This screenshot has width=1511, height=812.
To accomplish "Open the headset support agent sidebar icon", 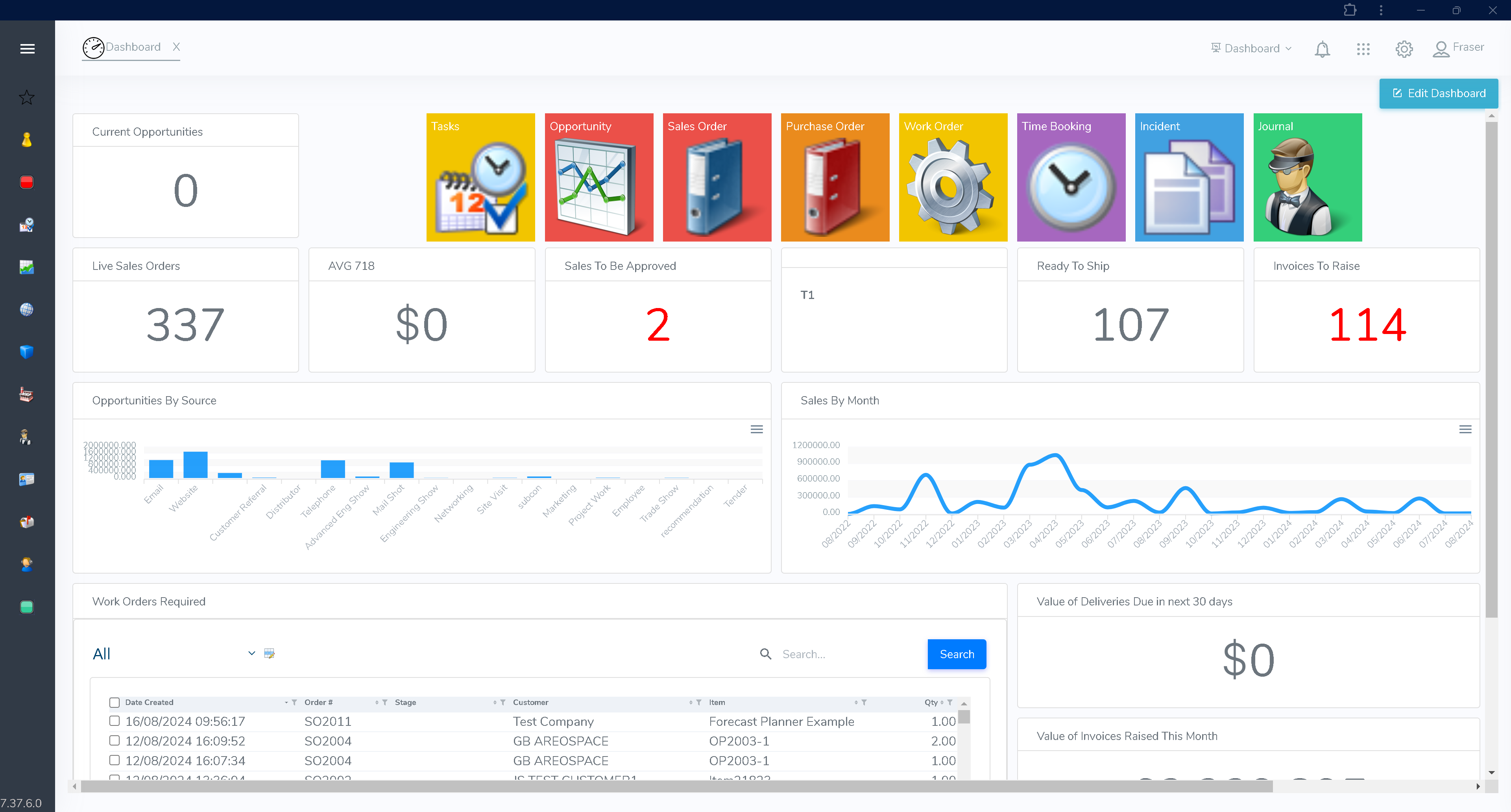I will [26, 564].
